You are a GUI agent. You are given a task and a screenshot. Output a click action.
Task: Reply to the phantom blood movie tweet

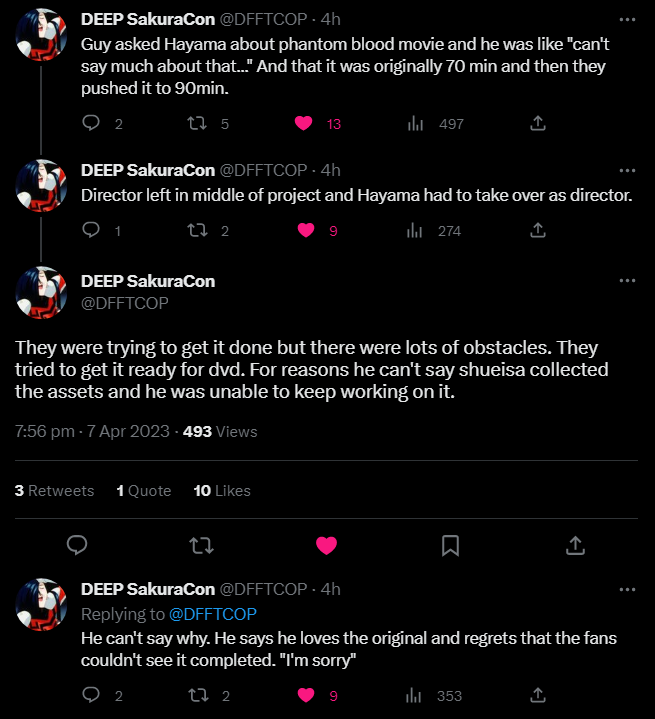[91, 124]
